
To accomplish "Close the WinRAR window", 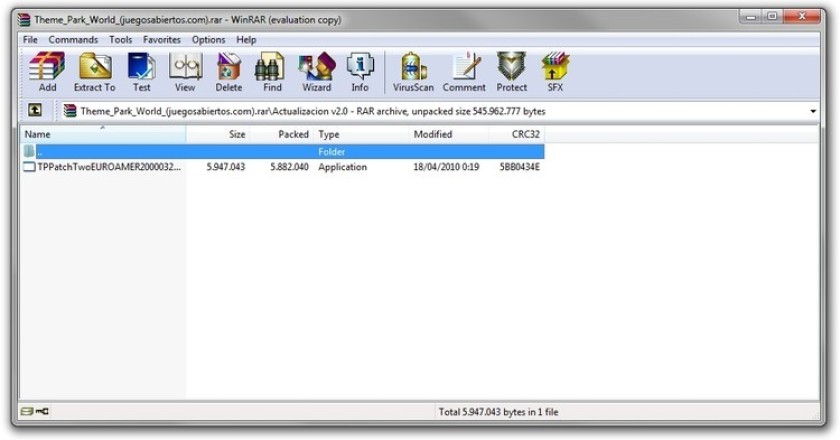I will [802, 17].
